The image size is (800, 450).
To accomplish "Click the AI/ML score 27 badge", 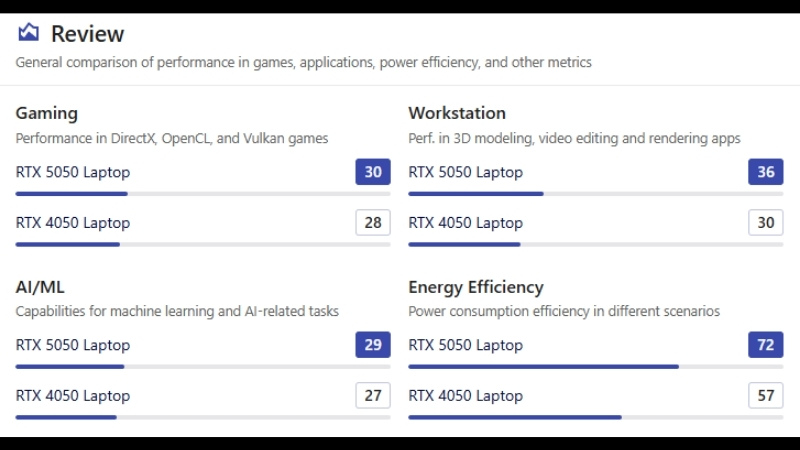I will 373,395.
